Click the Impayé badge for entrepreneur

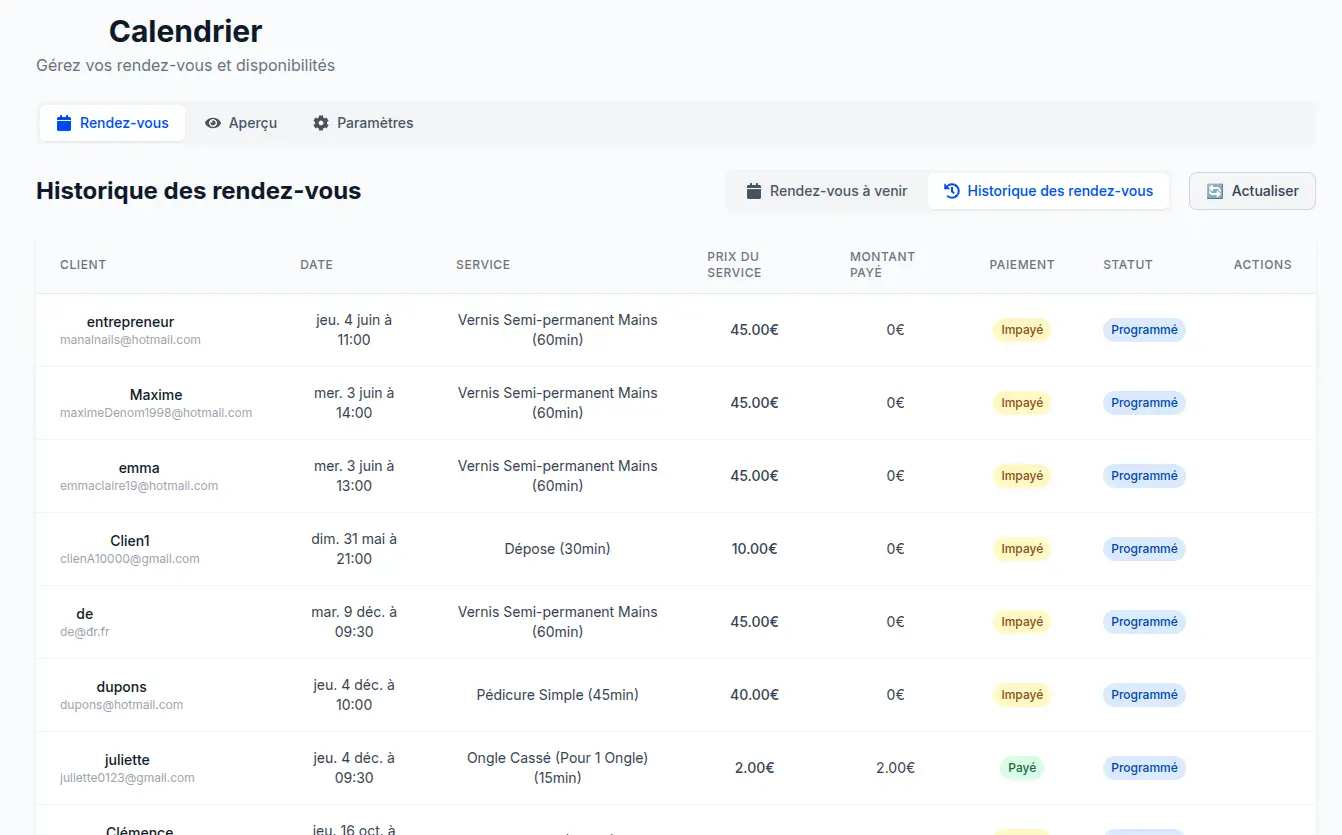coord(1022,330)
